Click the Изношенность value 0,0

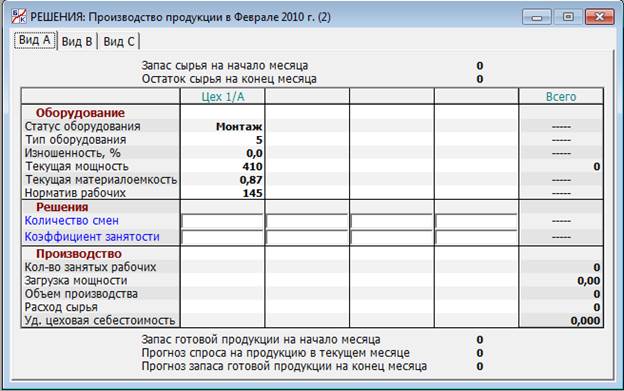(x=254, y=153)
